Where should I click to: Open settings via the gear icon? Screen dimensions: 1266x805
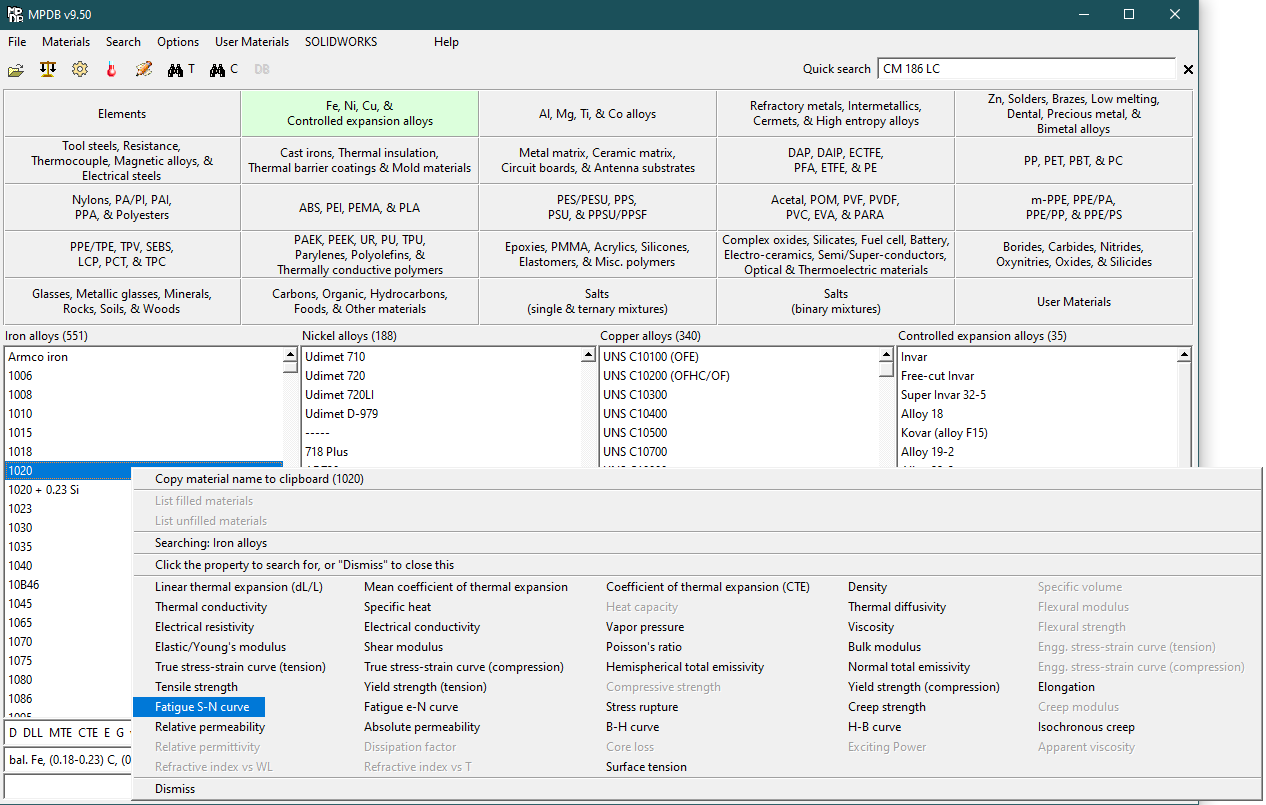click(79, 70)
